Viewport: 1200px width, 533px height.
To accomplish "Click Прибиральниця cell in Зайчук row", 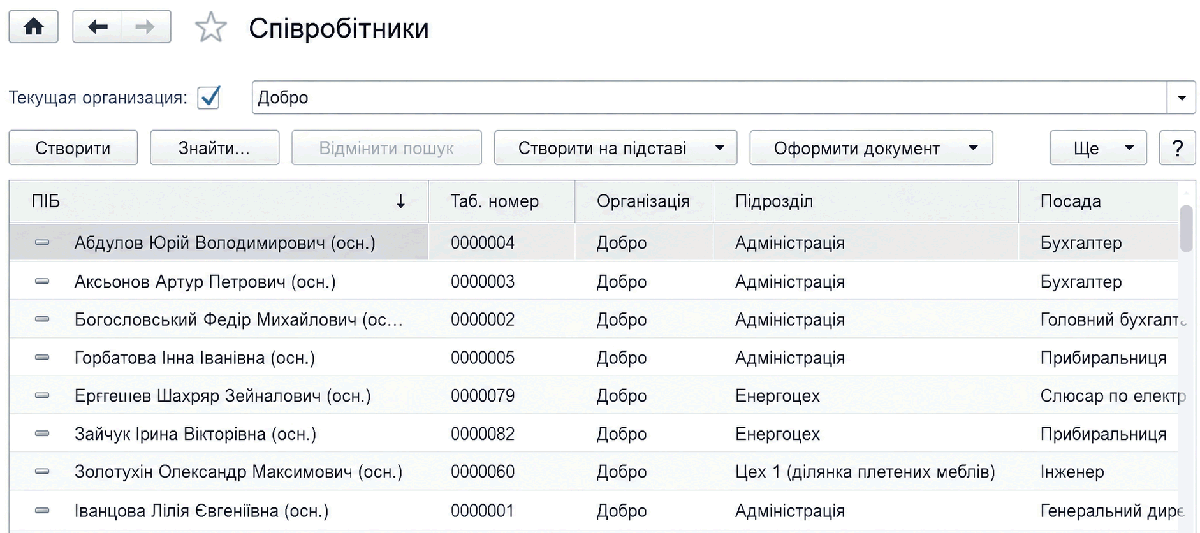I will [1103, 435].
